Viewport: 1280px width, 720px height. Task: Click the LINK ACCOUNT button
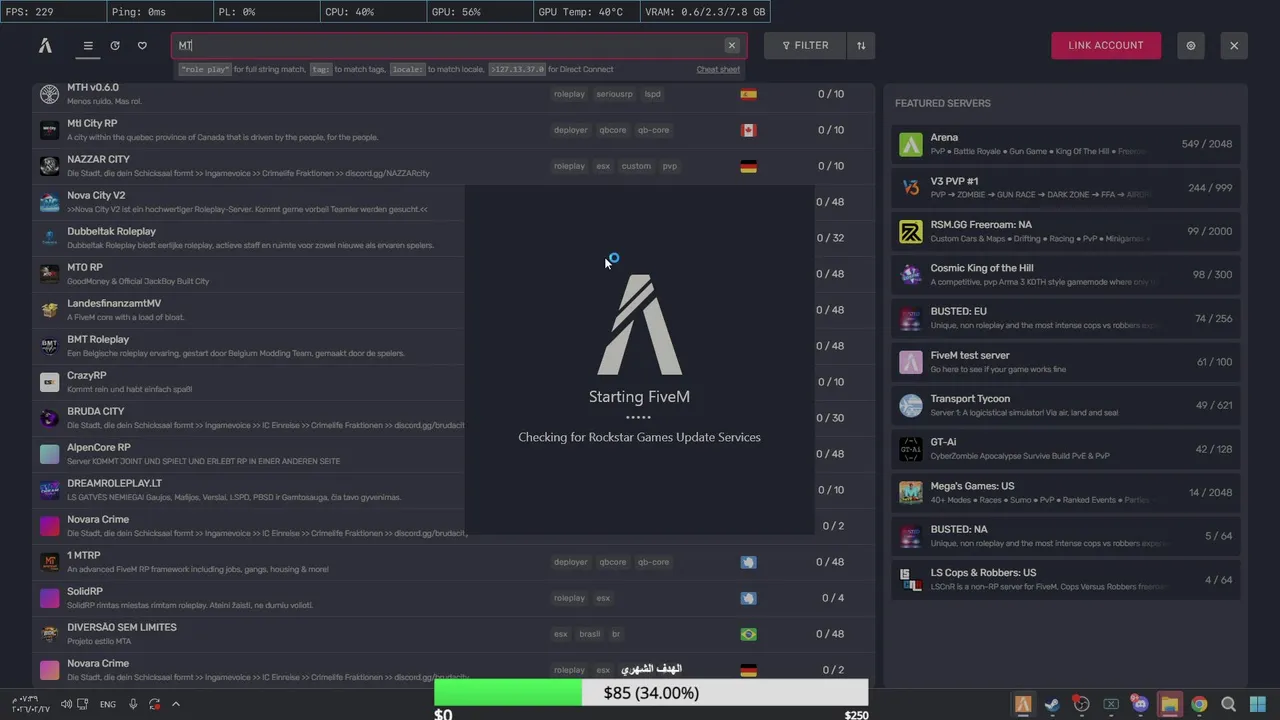coord(1106,45)
